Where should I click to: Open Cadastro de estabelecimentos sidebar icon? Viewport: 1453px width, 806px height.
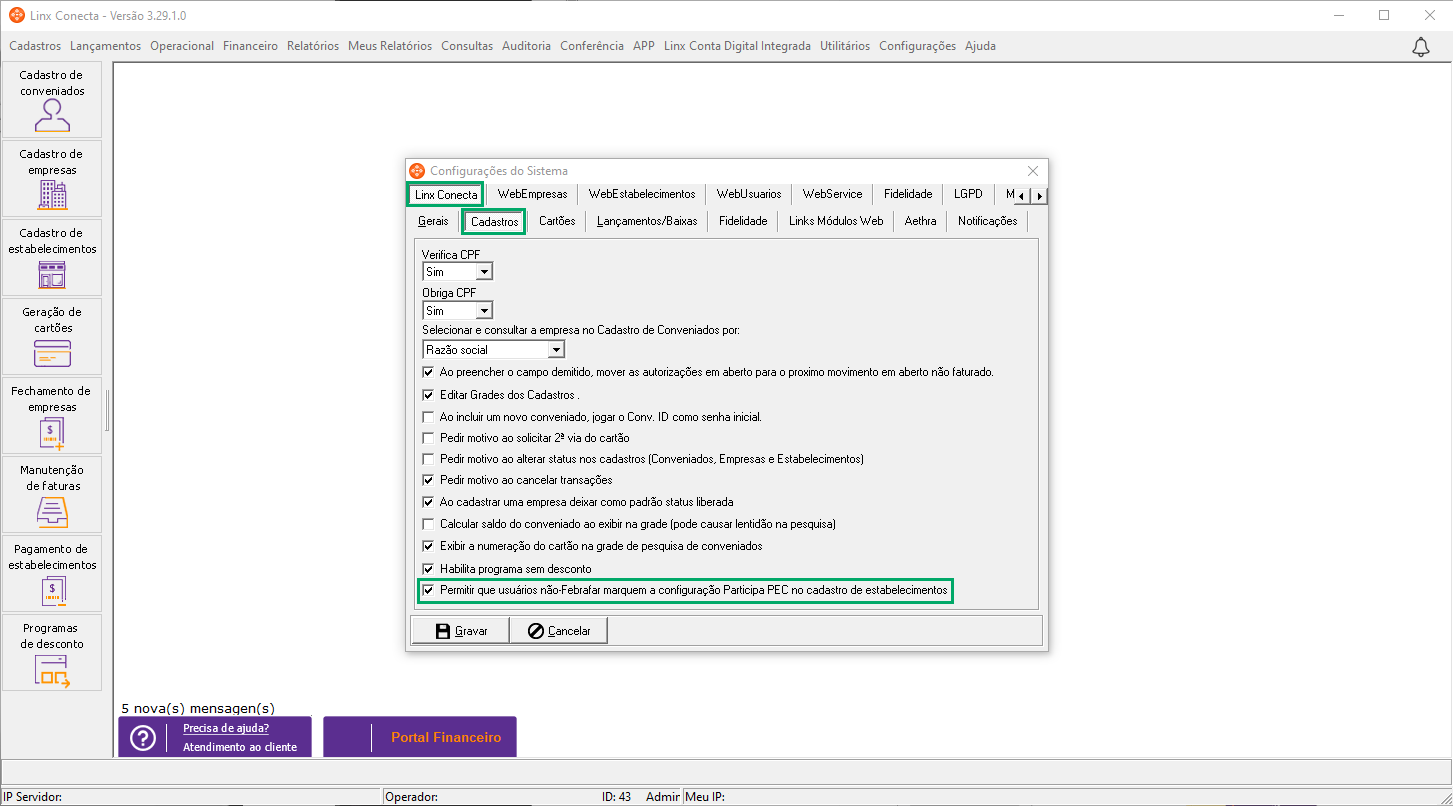pos(52,258)
